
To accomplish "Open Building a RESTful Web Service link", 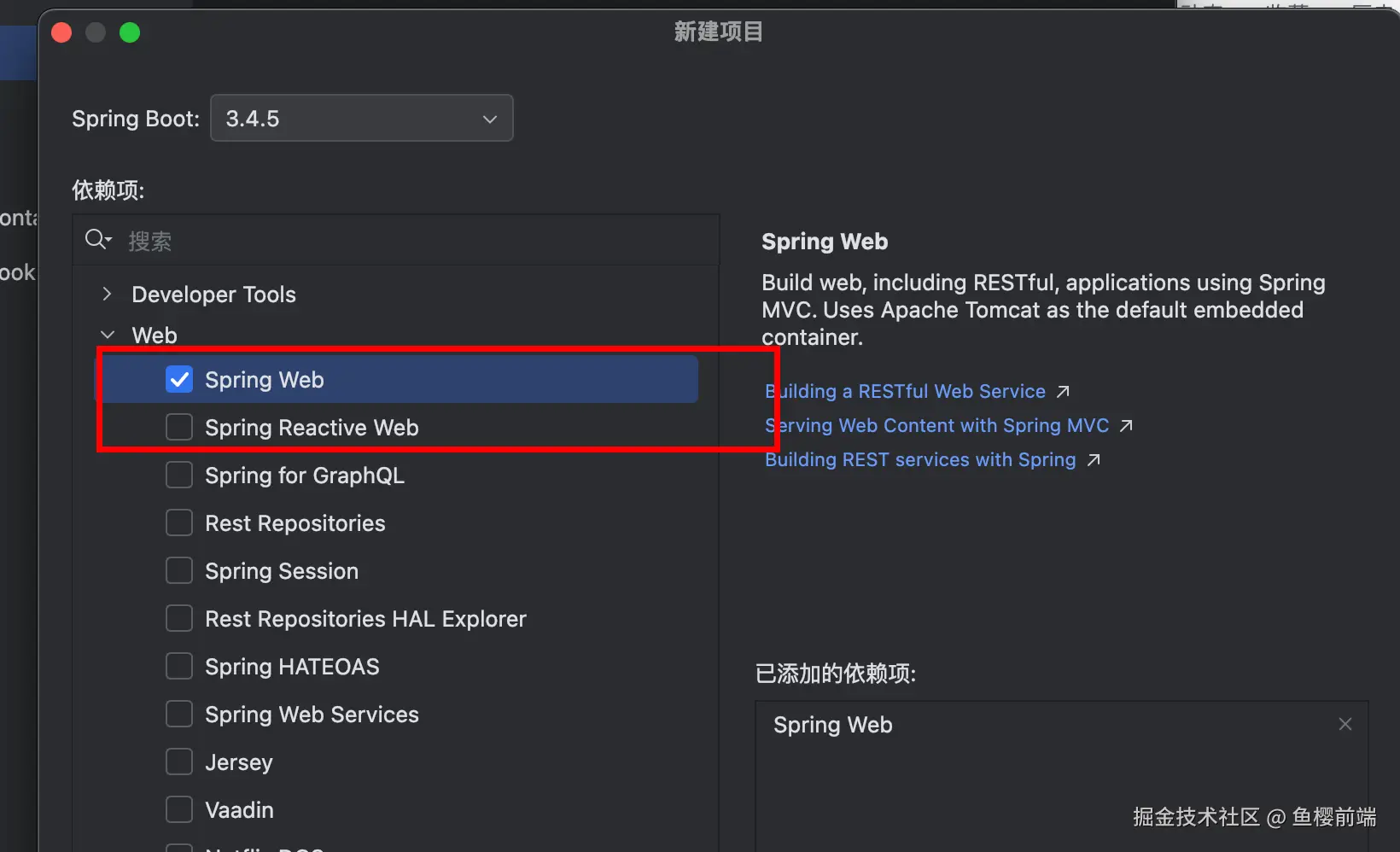I will click(x=905, y=392).
